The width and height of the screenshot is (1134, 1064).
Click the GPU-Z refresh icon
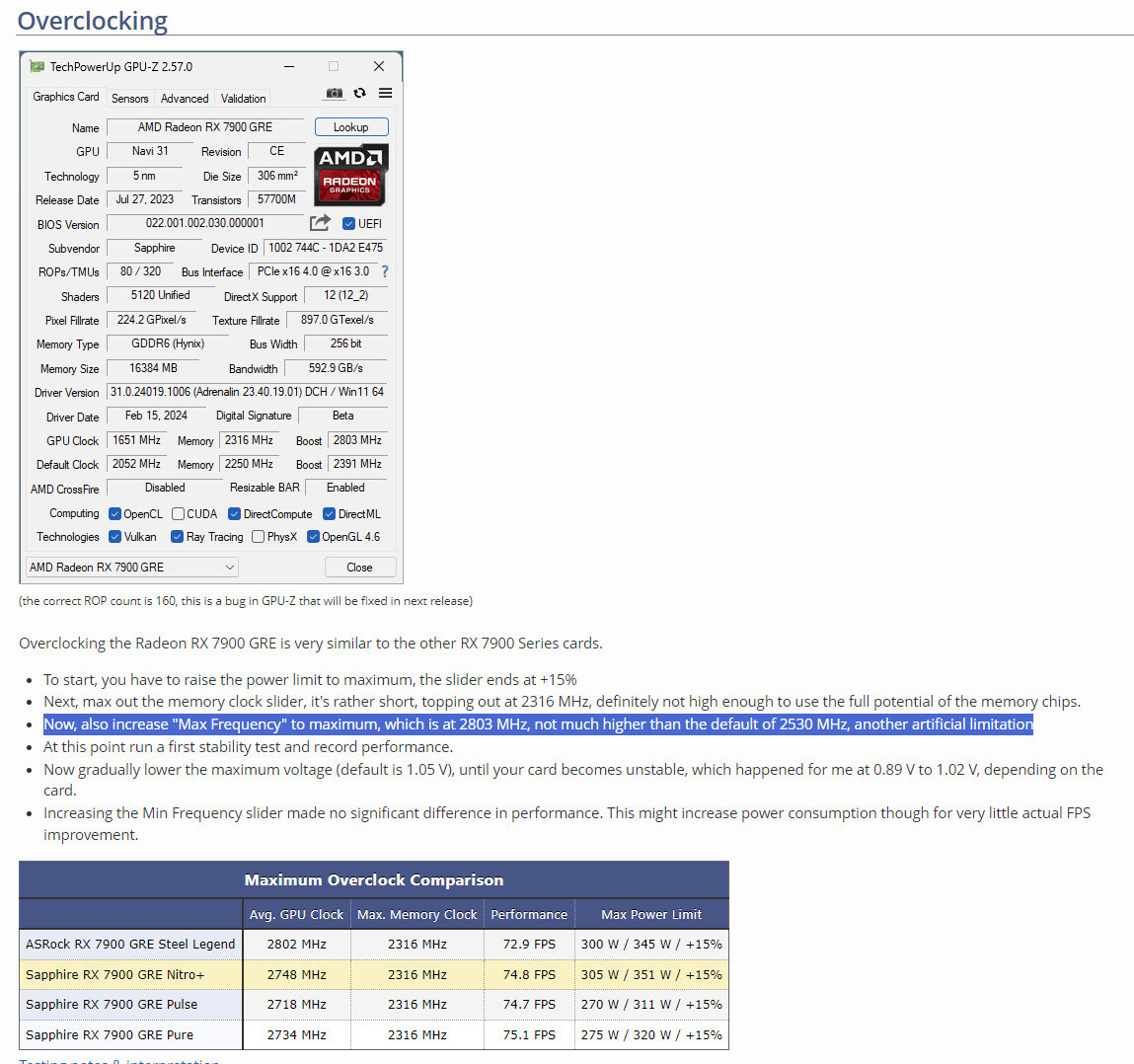(359, 93)
